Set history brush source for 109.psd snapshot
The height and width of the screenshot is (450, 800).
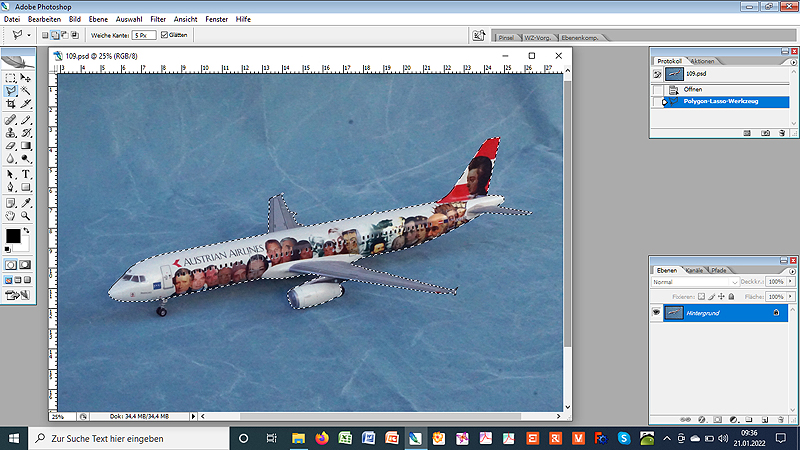click(657, 74)
